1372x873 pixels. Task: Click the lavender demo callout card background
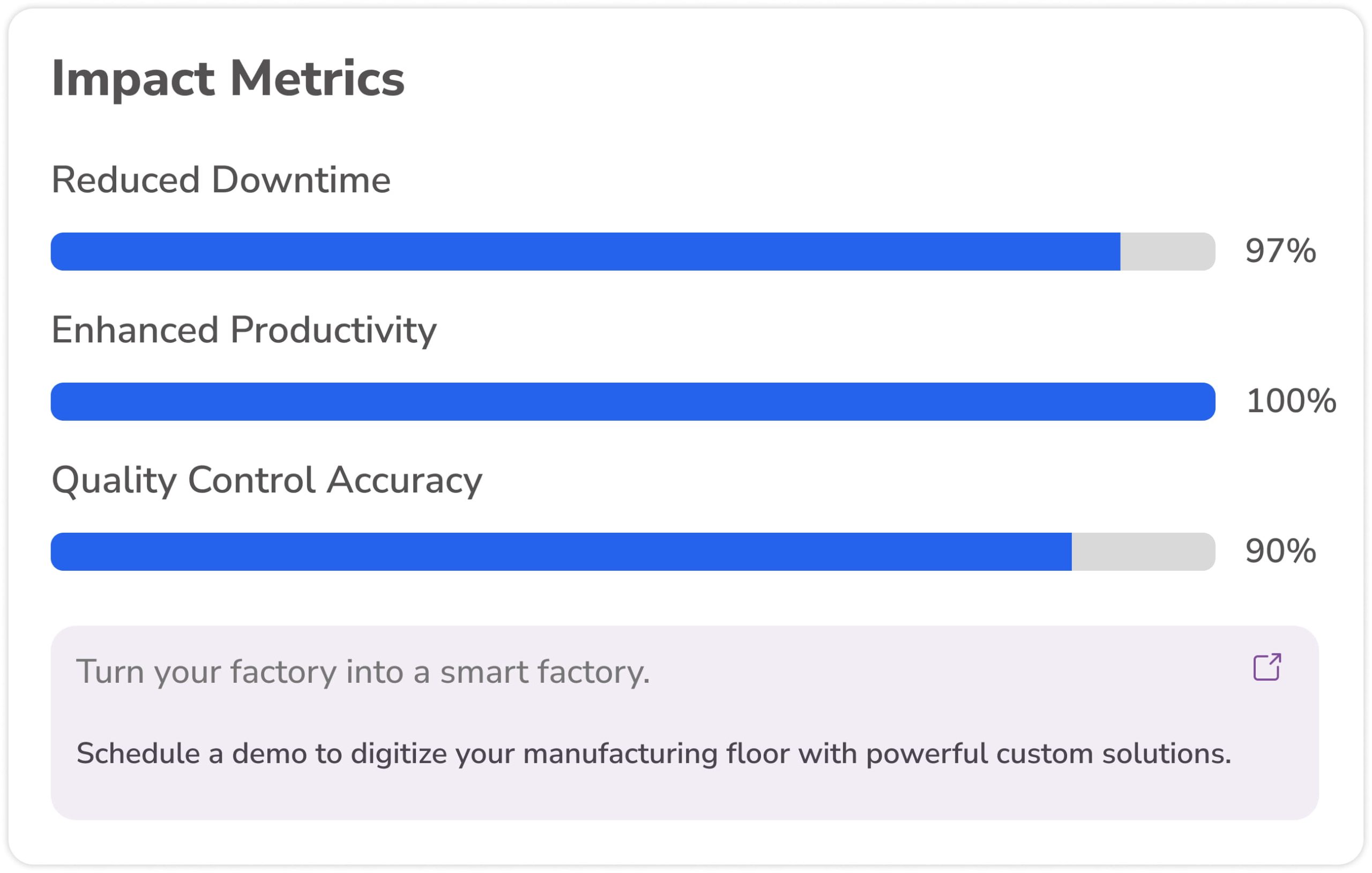(685, 798)
